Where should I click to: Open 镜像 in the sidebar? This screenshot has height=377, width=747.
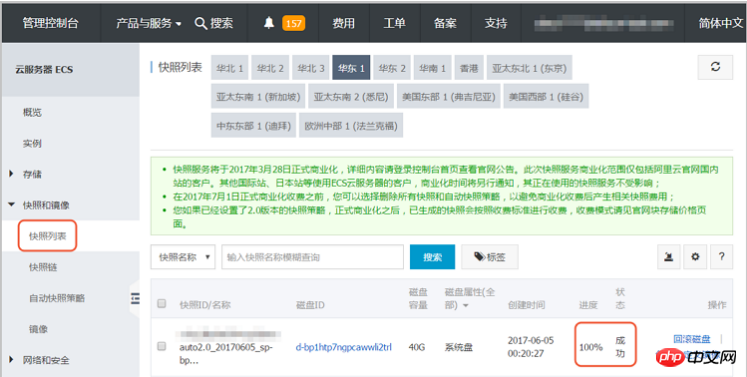point(38,329)
